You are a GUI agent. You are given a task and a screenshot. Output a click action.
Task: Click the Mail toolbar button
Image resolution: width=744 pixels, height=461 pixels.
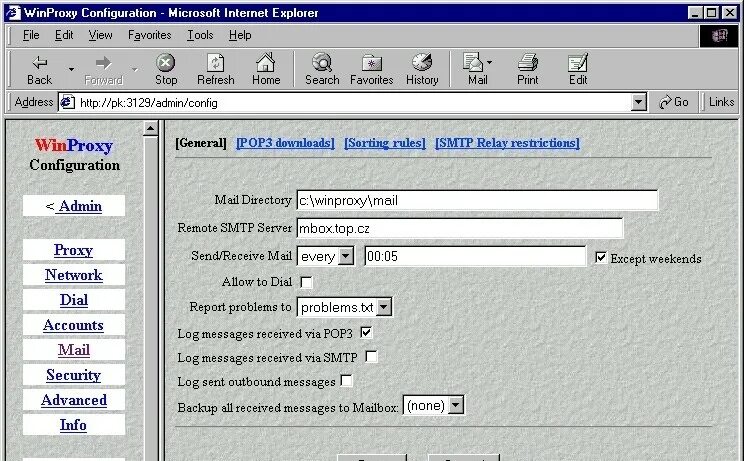coord(477,69)
